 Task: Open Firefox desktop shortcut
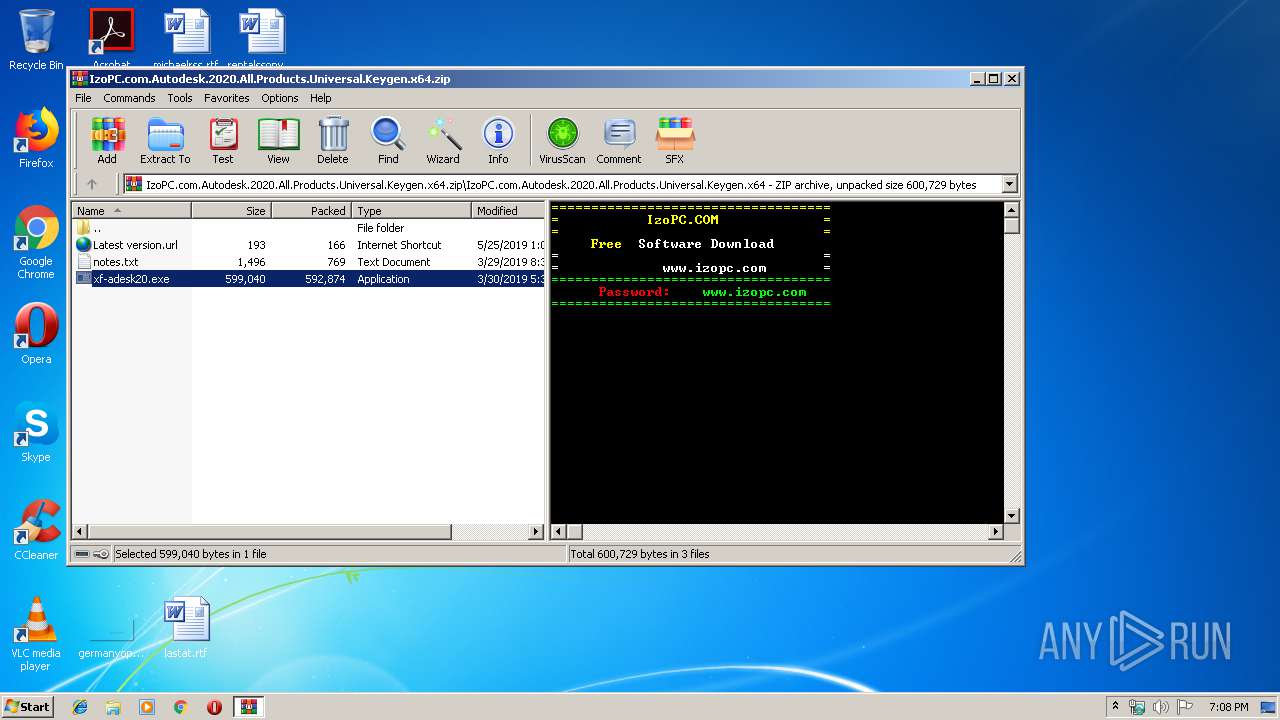(36, 138)
